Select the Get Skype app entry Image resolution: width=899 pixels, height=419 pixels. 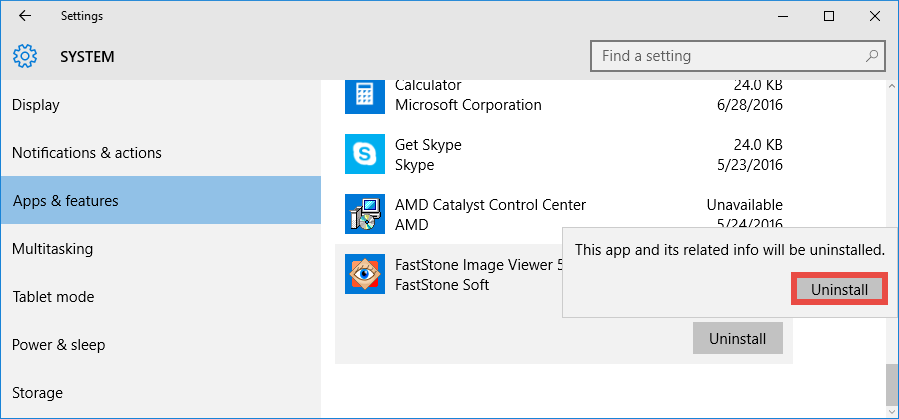pos(564,154)
